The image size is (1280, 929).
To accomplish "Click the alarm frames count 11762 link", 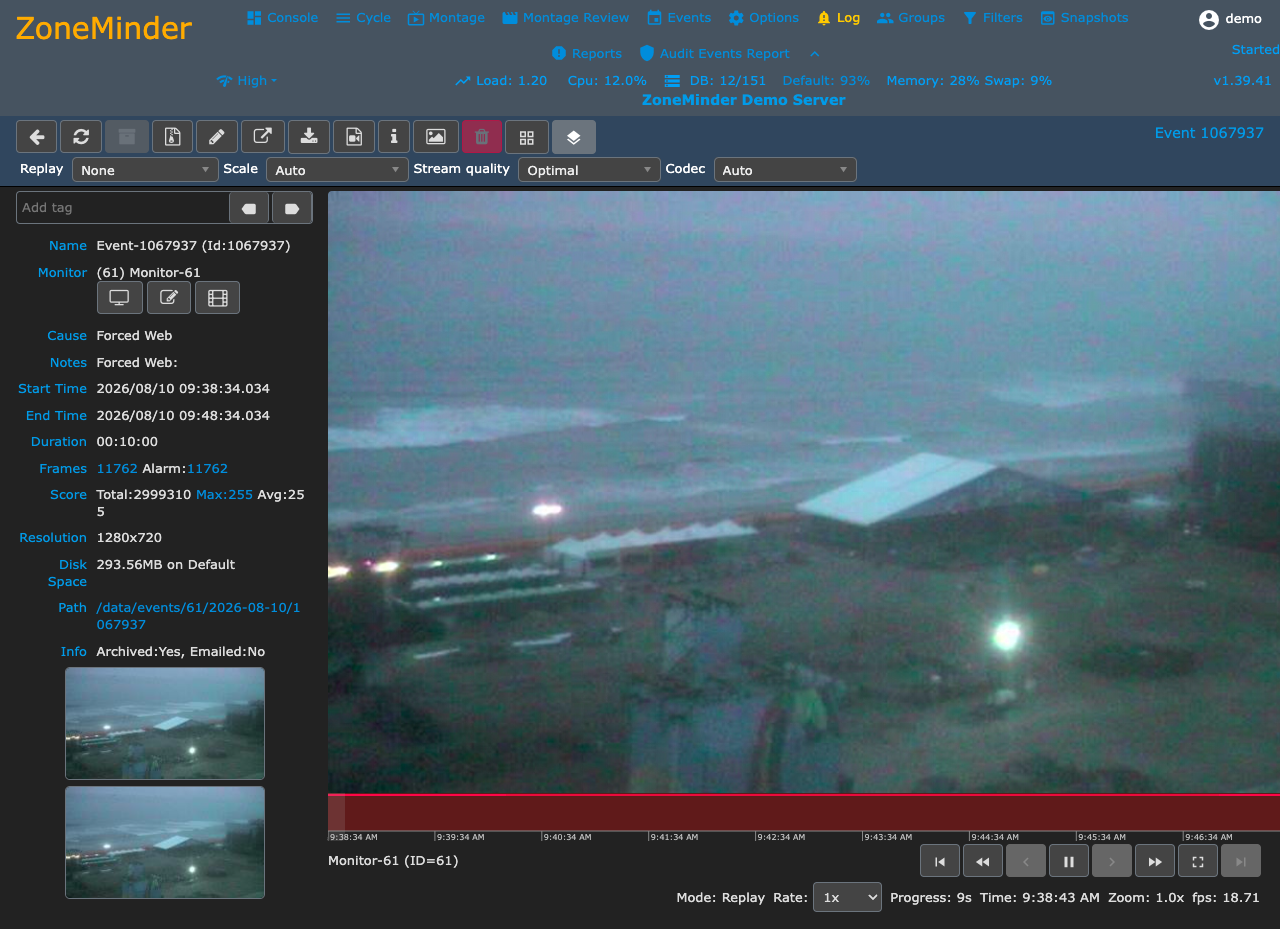I will click(207, 468).
